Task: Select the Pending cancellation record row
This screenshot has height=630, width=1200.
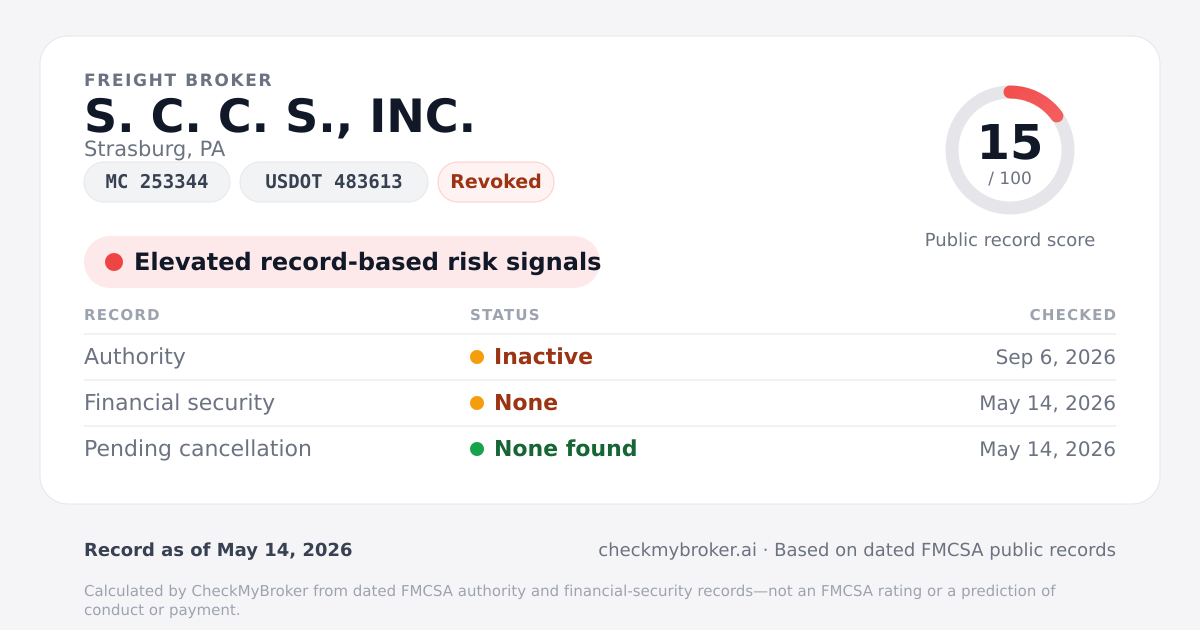Action: point(600,449)
